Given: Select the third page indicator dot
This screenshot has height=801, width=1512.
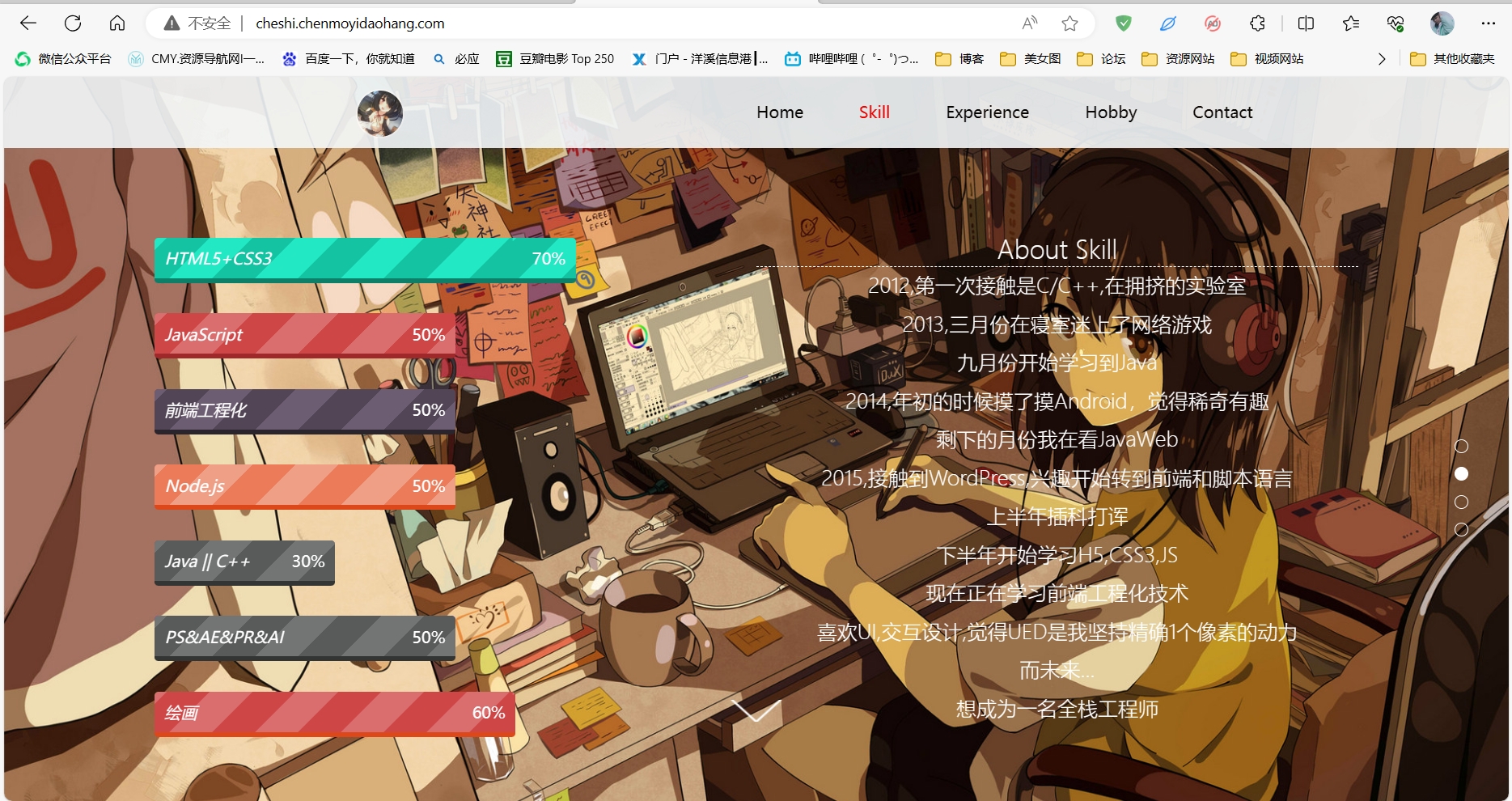Looking at the screenshot, I should coord(1461,502).
